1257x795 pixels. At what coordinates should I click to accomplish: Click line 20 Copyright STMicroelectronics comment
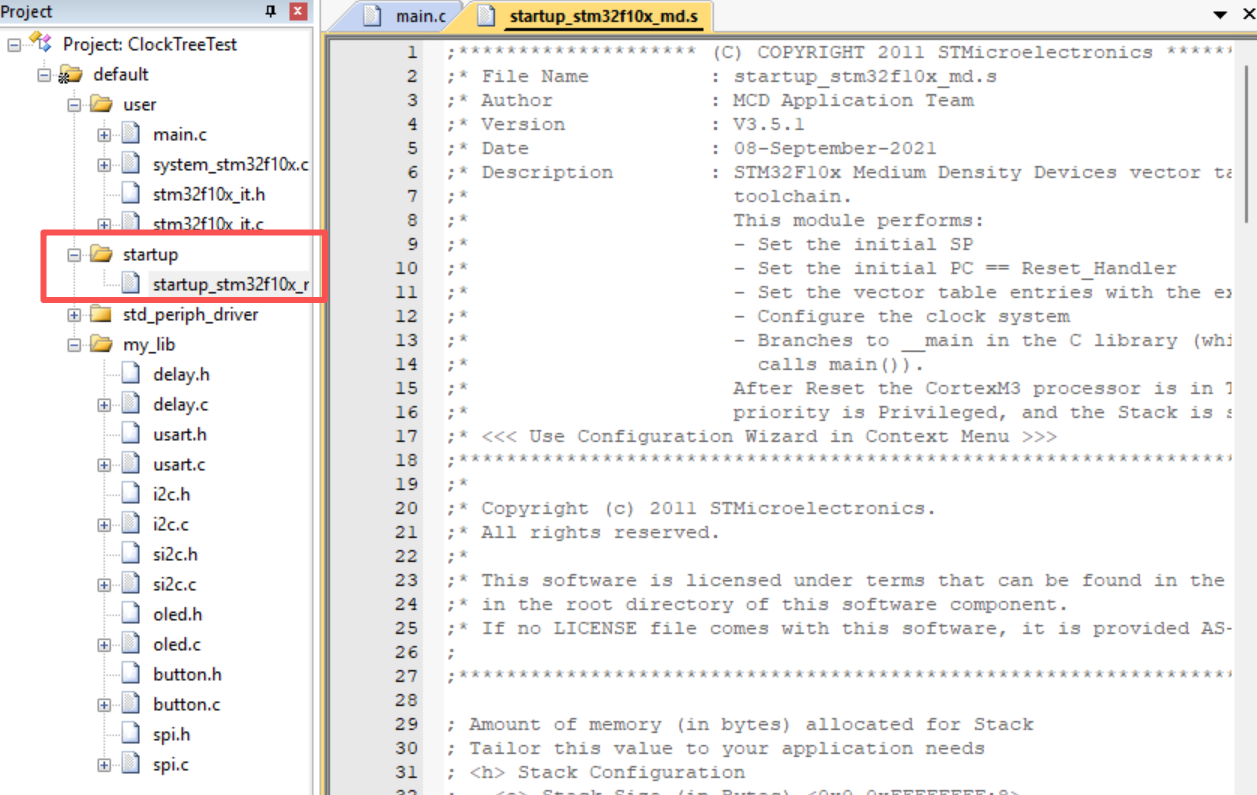point(692,508)
